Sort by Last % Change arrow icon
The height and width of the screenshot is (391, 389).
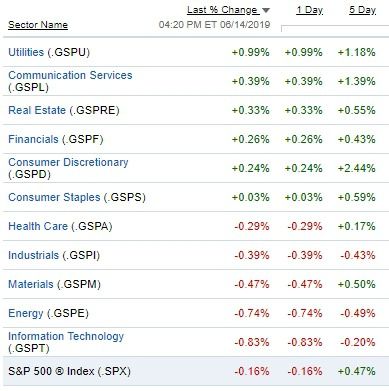[x=266, y=10]
